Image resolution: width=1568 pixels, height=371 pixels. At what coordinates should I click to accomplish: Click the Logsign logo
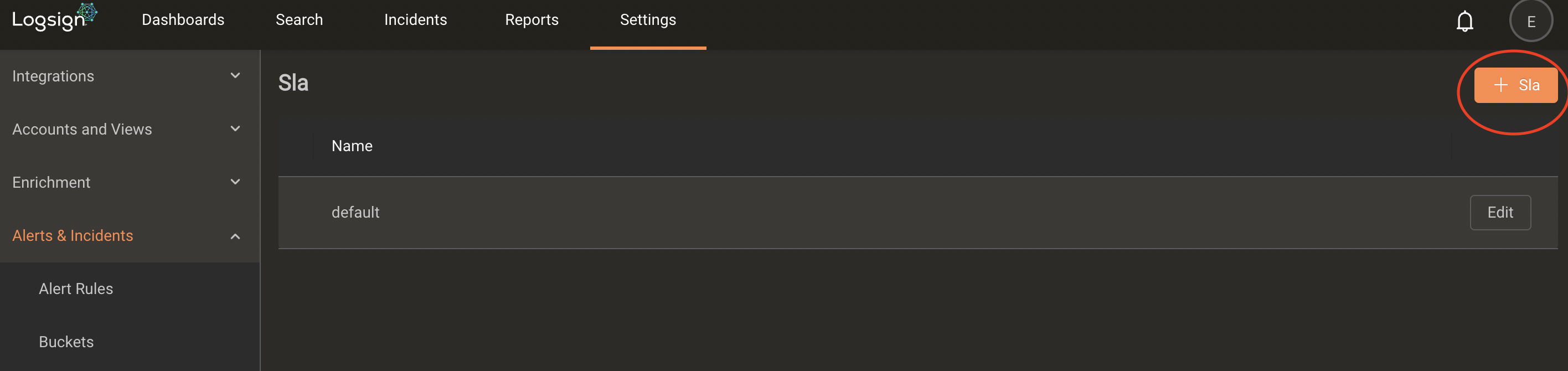pyautogui.click(x=54, y=18)
